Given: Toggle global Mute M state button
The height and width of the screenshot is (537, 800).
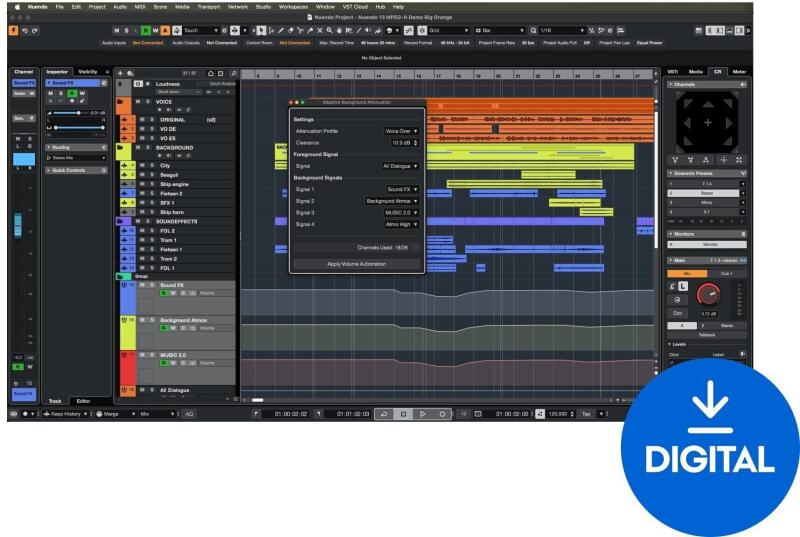Looking at the screenshot, I should [117, 31].
